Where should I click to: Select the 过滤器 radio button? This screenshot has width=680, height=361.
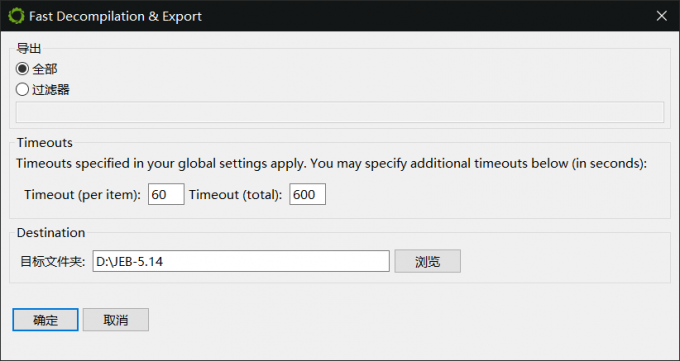[22, 90]
